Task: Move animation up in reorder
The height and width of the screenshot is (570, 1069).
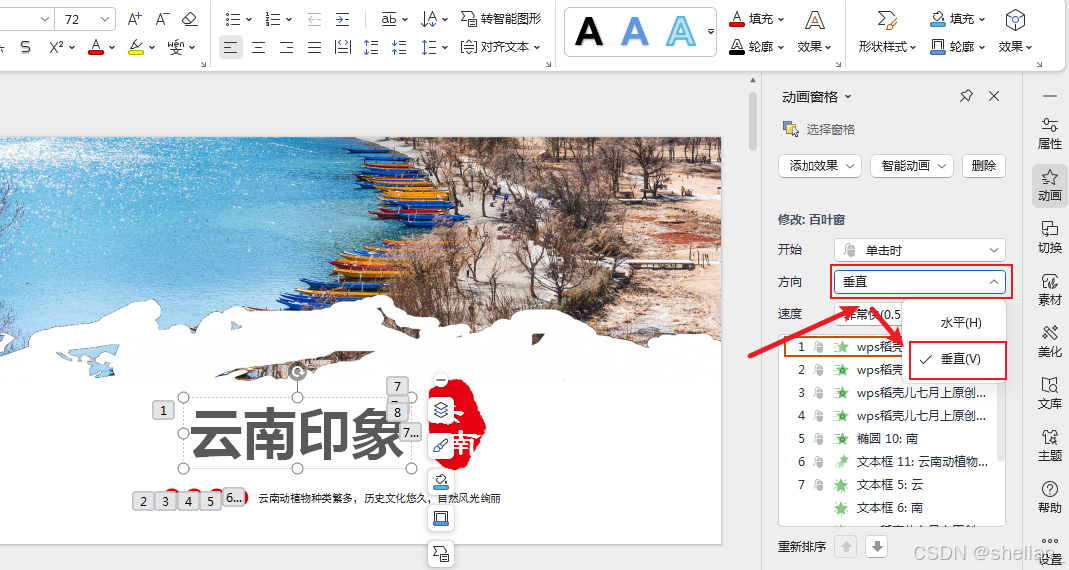Action: point(846,546)
